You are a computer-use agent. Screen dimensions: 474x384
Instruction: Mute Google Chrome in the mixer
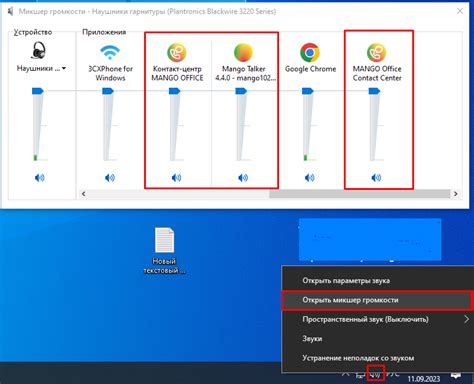[x=310, y=178]
